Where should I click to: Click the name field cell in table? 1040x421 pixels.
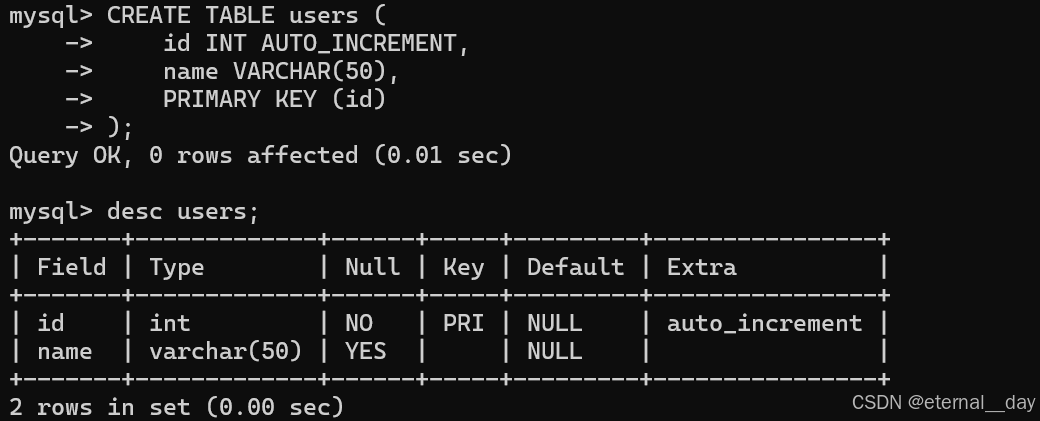[x=64, y=351]
